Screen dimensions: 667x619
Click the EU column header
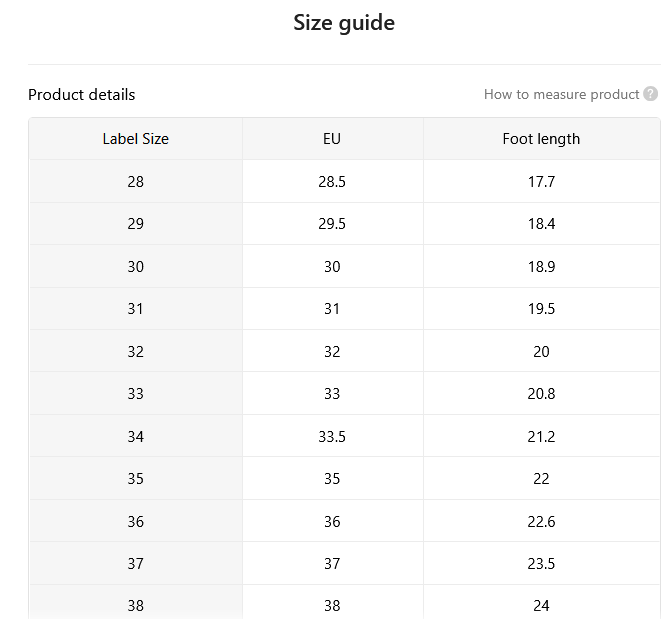point(332,139)
